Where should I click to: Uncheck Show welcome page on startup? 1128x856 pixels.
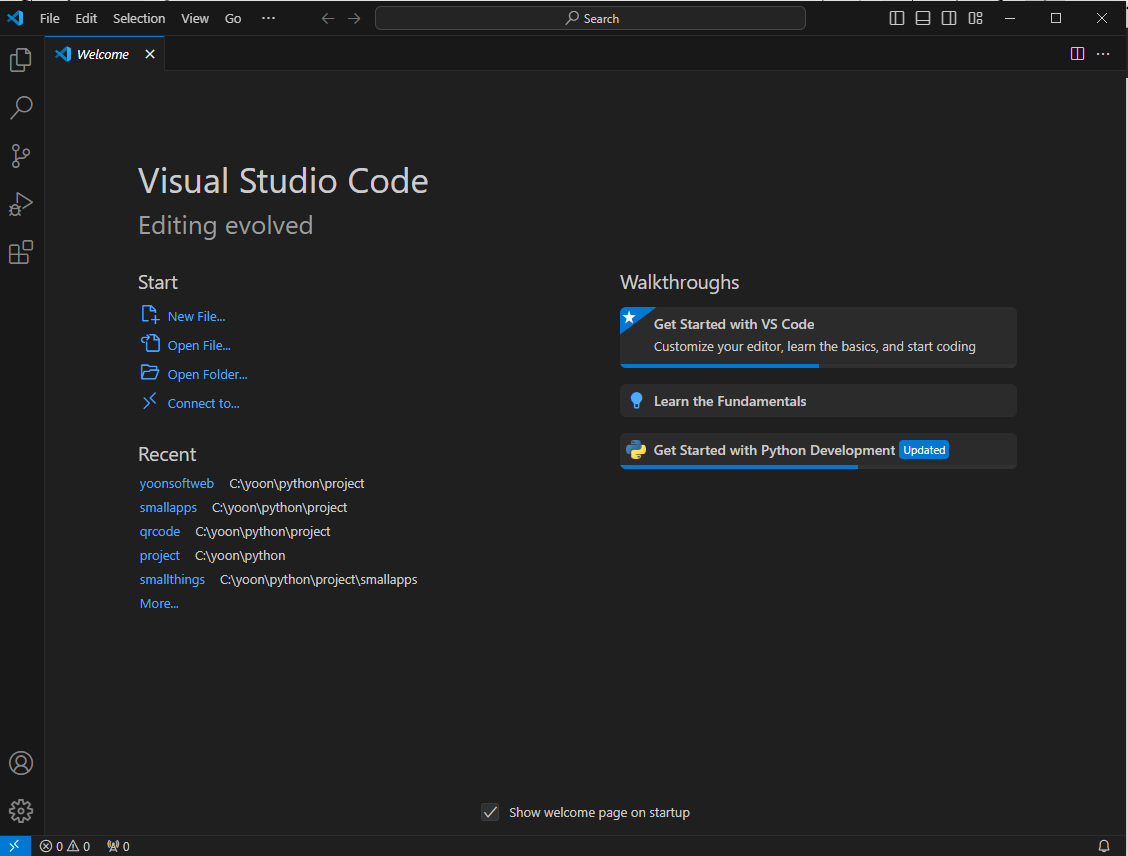pos(490,812)
